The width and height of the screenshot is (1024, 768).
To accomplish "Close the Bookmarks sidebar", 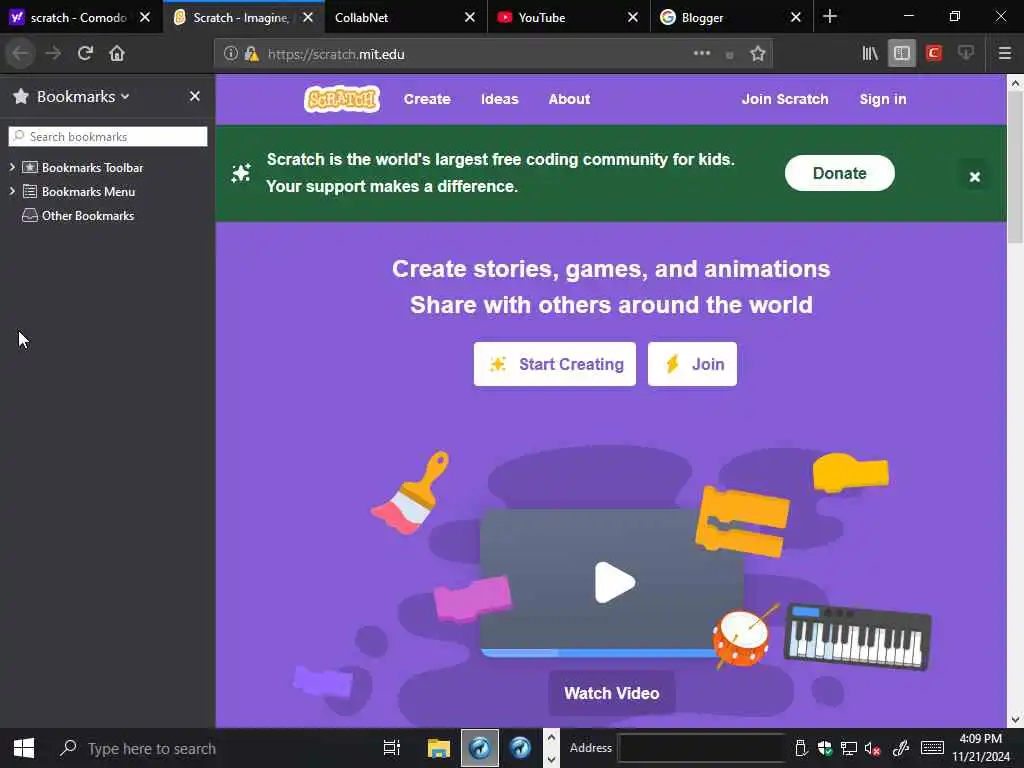I will 195,96.
